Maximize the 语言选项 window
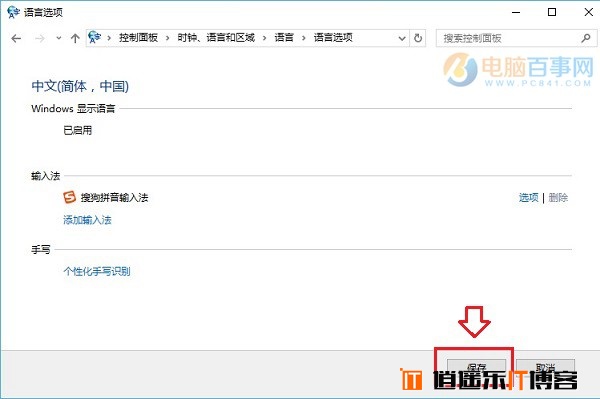The image size is (600, 399). (552, 12)
